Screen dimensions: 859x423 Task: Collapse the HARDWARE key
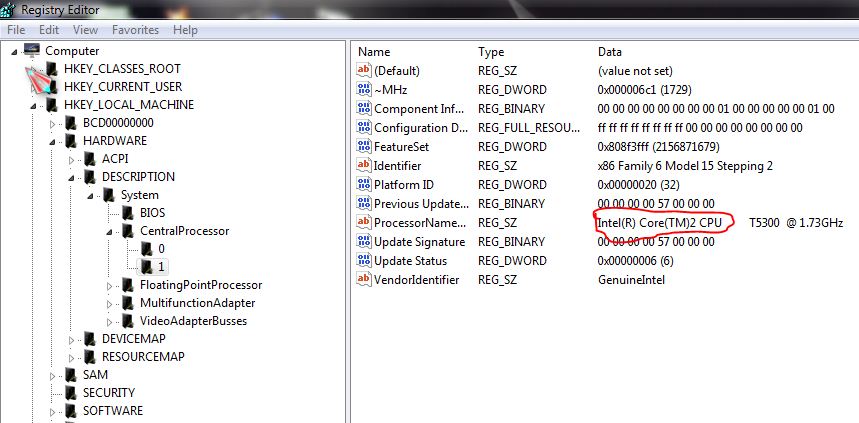pyautogui.click(x=53, y=142)
